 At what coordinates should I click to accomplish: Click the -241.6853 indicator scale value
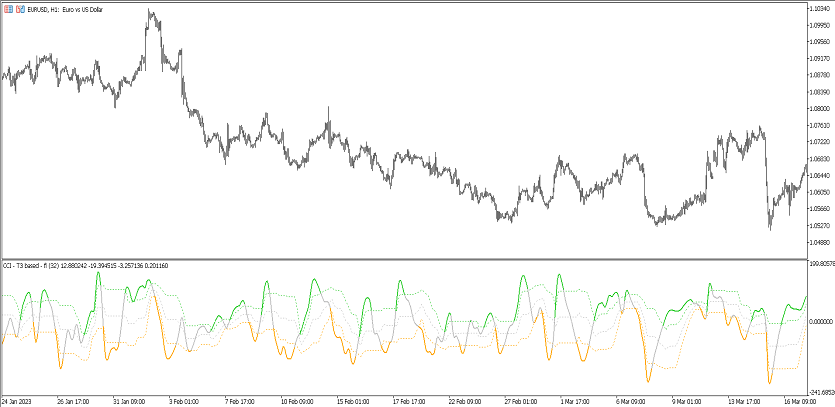819,392
